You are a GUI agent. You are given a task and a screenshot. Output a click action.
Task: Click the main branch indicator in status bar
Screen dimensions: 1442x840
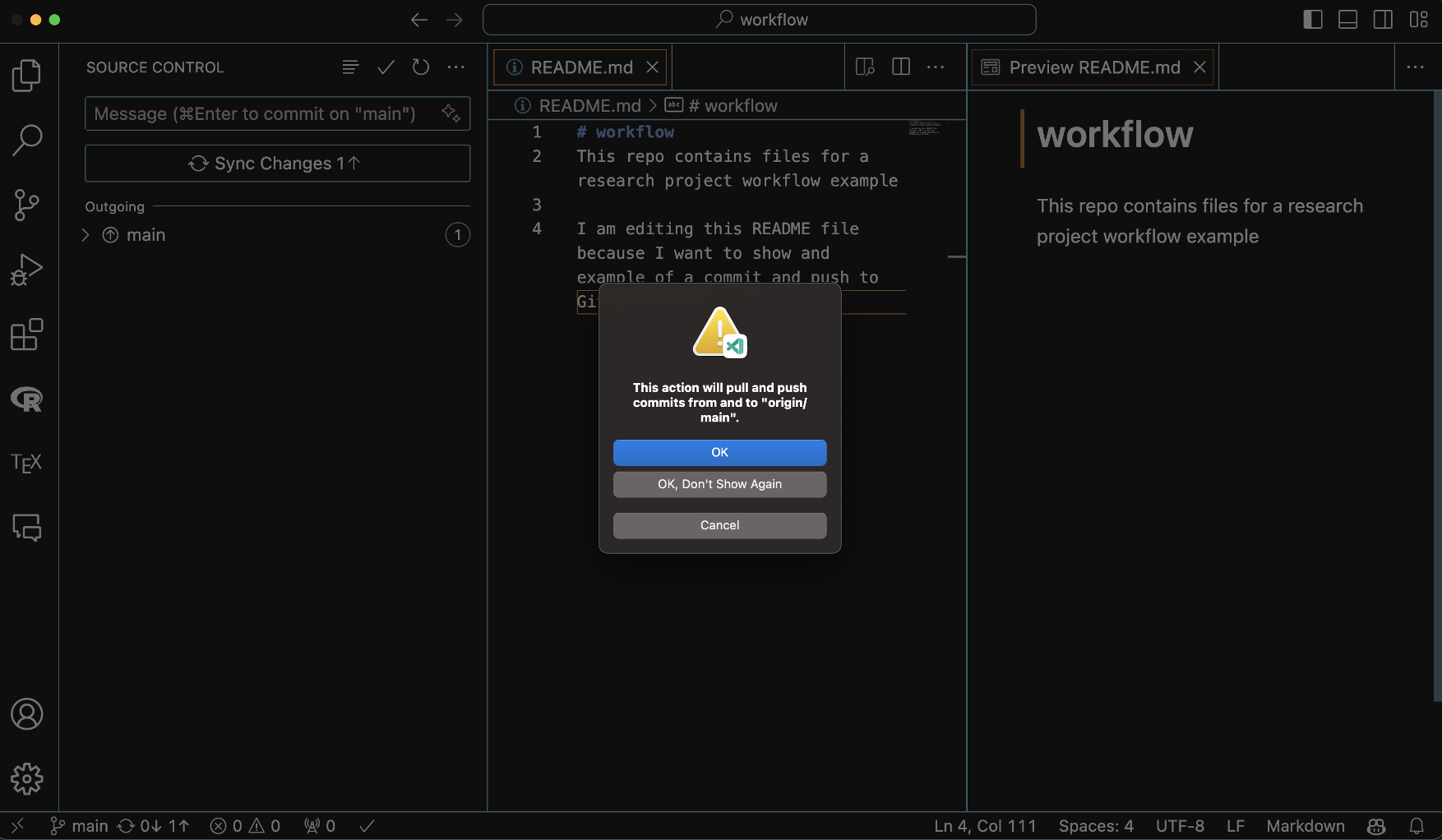pyautogui.click(x=80, y=826)
